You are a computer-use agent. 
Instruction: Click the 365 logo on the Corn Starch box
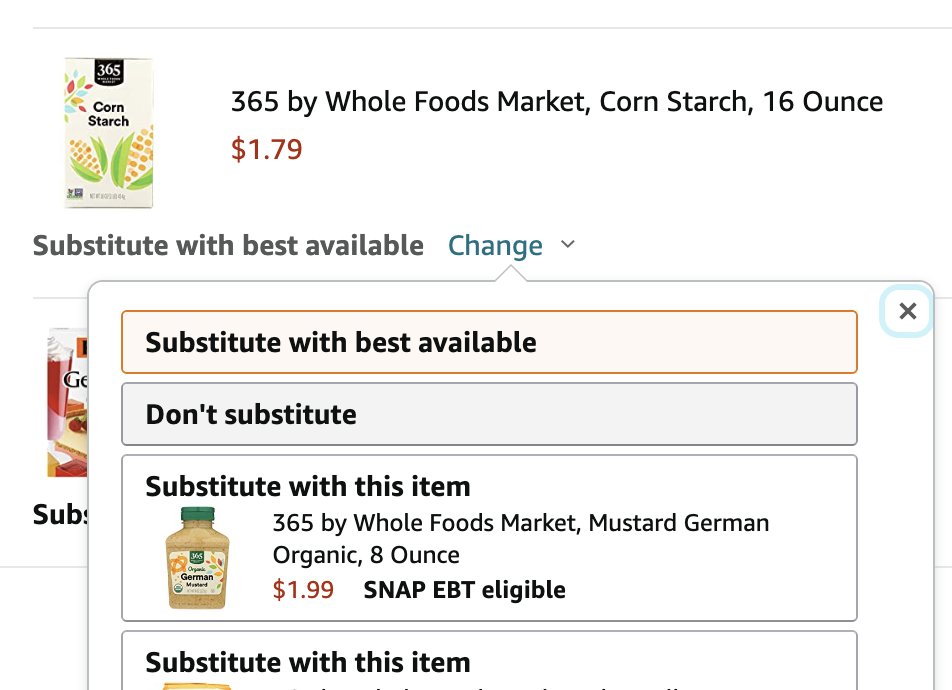tap(108, 74)
